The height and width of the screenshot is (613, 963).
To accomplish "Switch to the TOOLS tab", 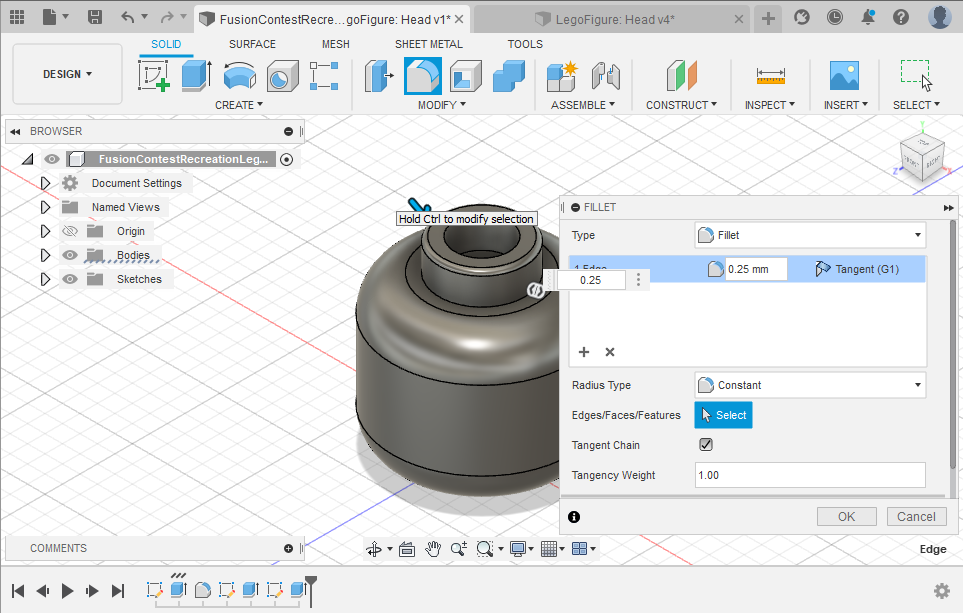I will pos(525,44).
